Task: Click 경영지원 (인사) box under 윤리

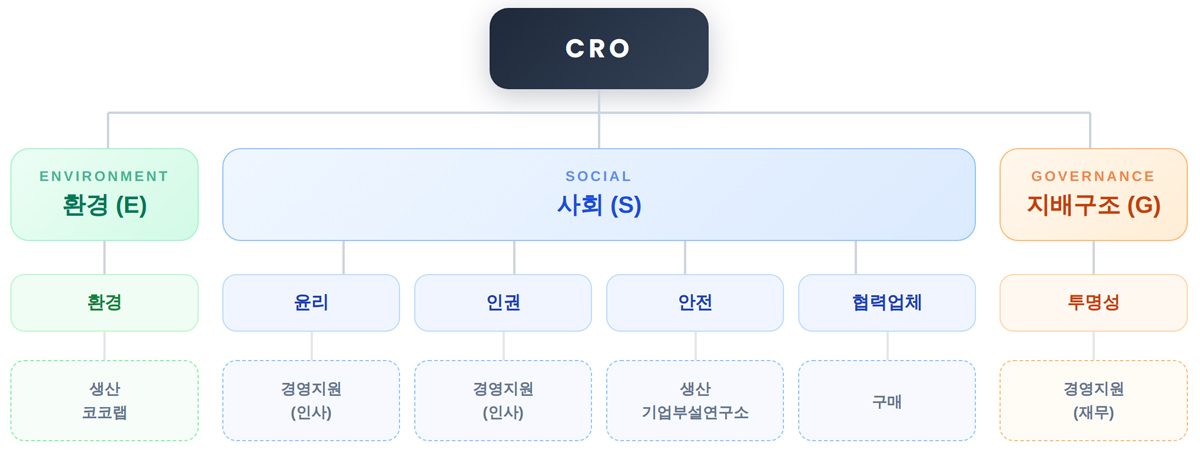Action: pos(311,400)
